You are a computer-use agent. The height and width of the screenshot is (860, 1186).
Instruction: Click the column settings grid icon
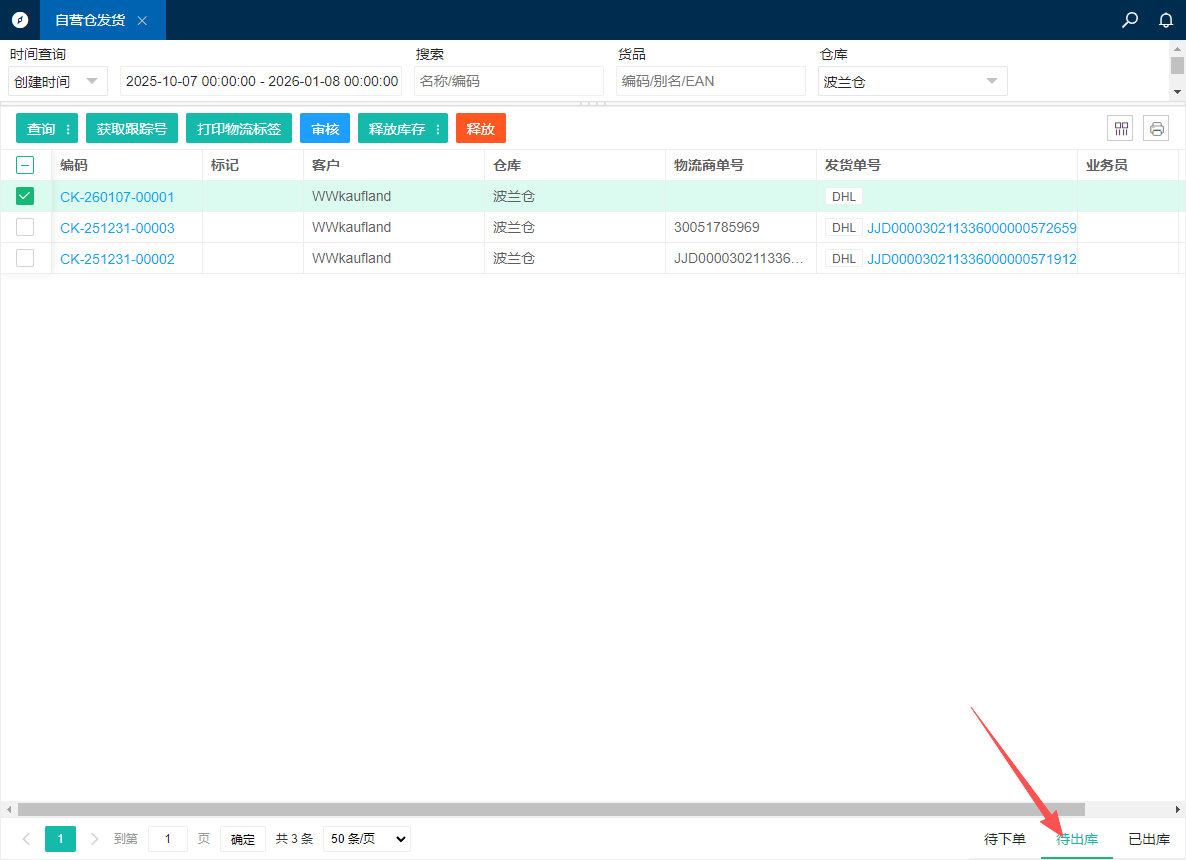coord(1121,128)
